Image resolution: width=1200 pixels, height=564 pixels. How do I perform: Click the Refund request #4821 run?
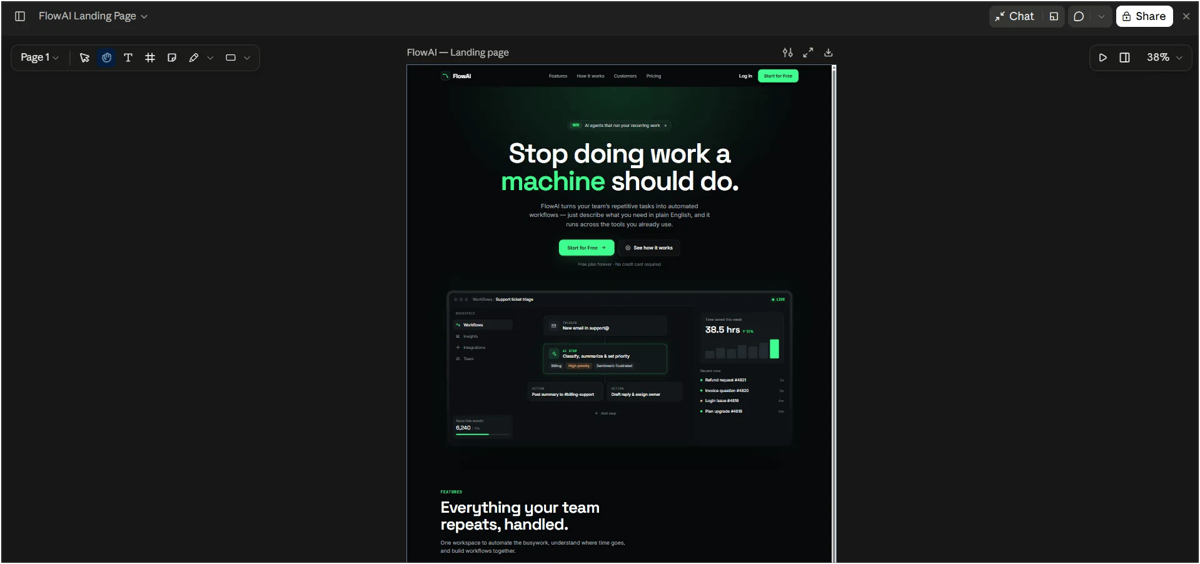pos(742,380)
